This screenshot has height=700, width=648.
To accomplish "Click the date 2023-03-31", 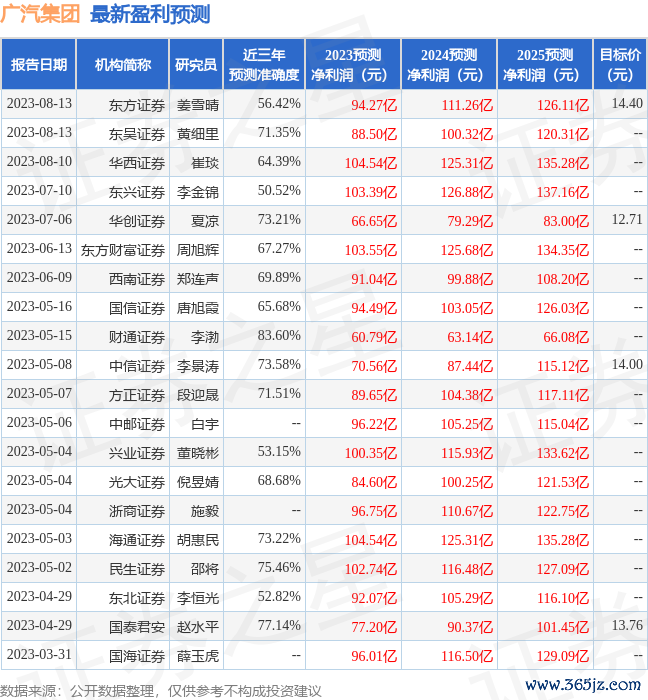I will tap(39, 655).
